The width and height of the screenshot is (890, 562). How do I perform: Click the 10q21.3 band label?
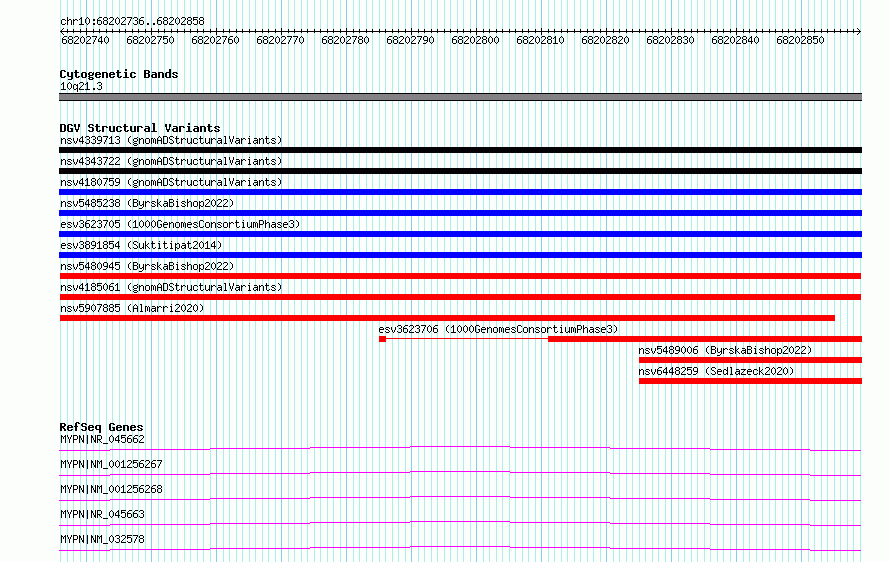click(81, 86)
